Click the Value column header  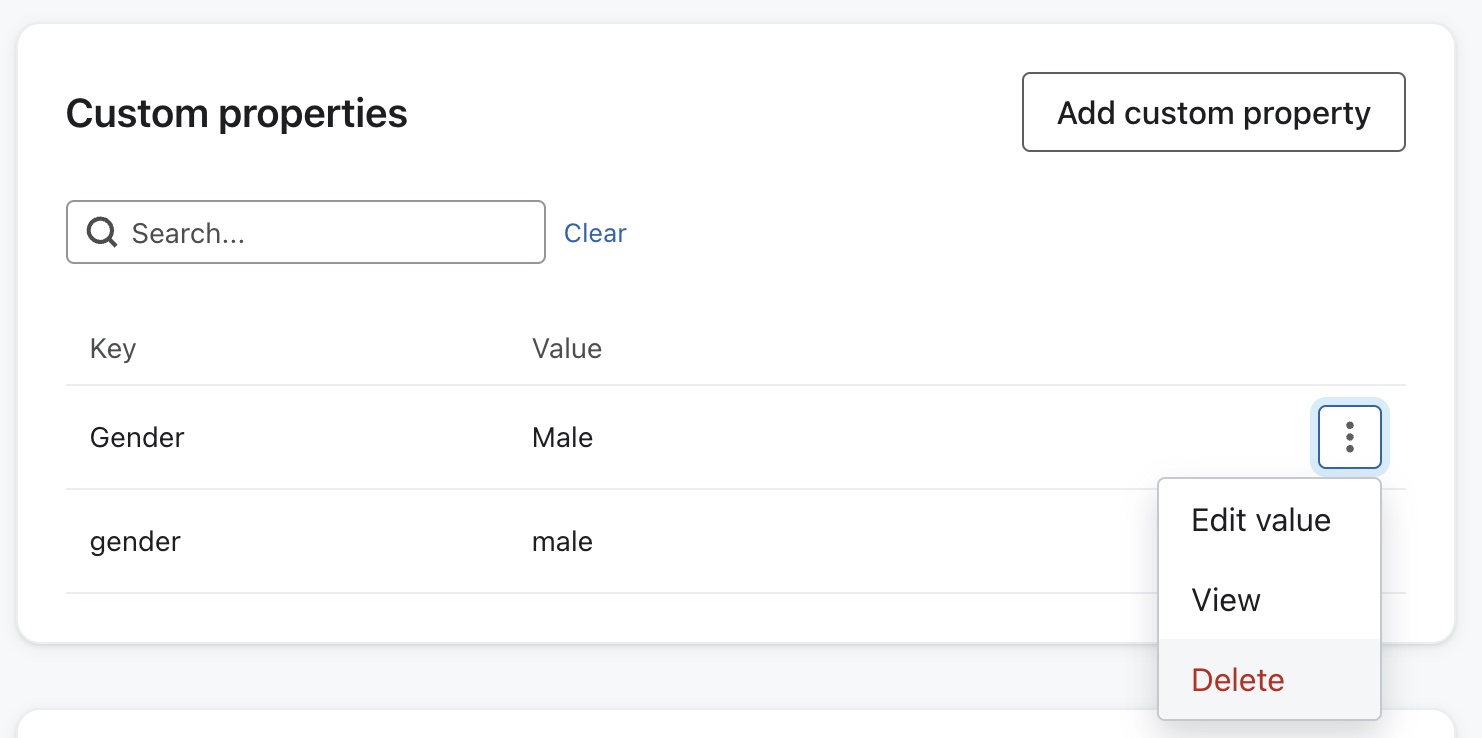click(x=566, y=348)
